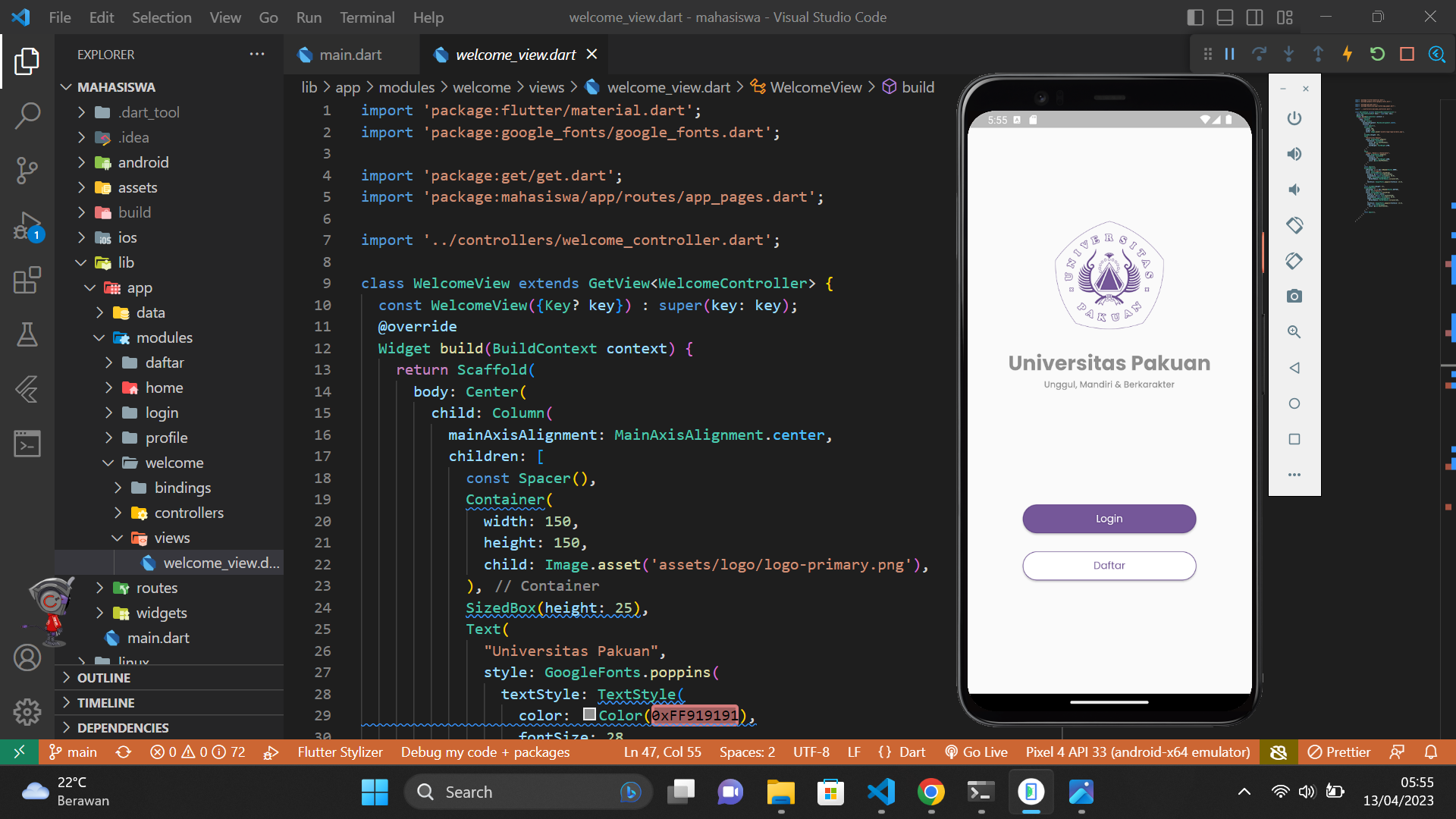
Task: Open Source Control in the activity bar
Action: click(x=27, y=171)
